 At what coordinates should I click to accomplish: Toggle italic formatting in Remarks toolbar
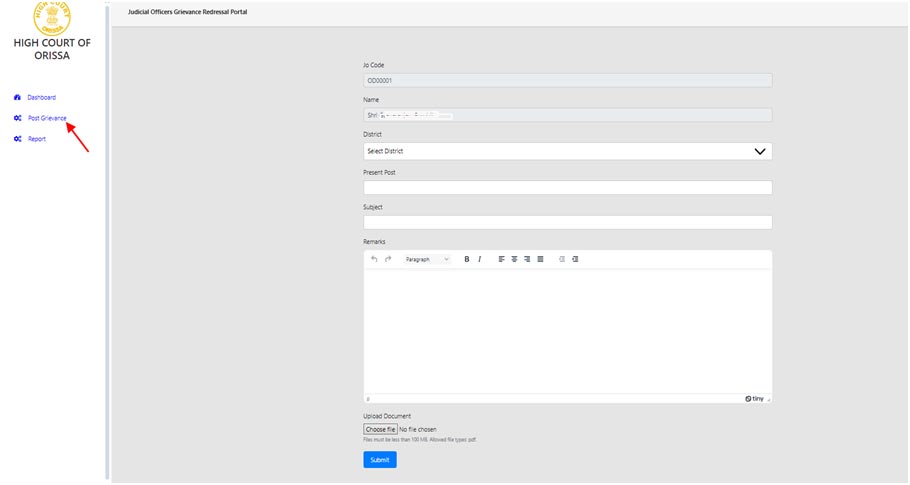[x=479, y=259]
